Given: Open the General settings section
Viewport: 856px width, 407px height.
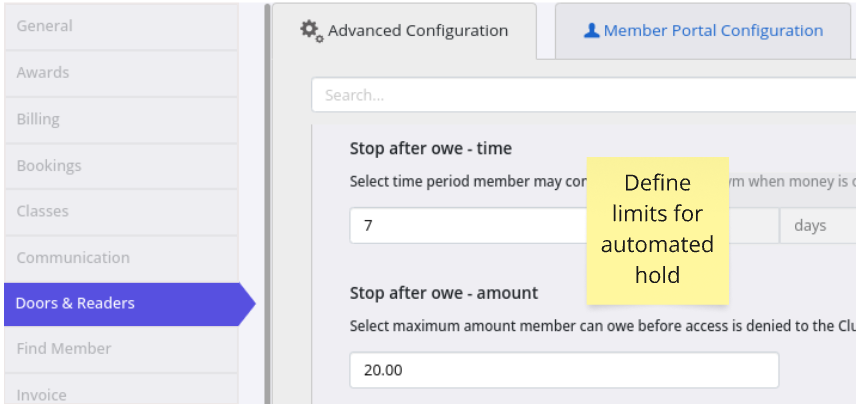Looking at the screenshot, I should coord(121,26).
